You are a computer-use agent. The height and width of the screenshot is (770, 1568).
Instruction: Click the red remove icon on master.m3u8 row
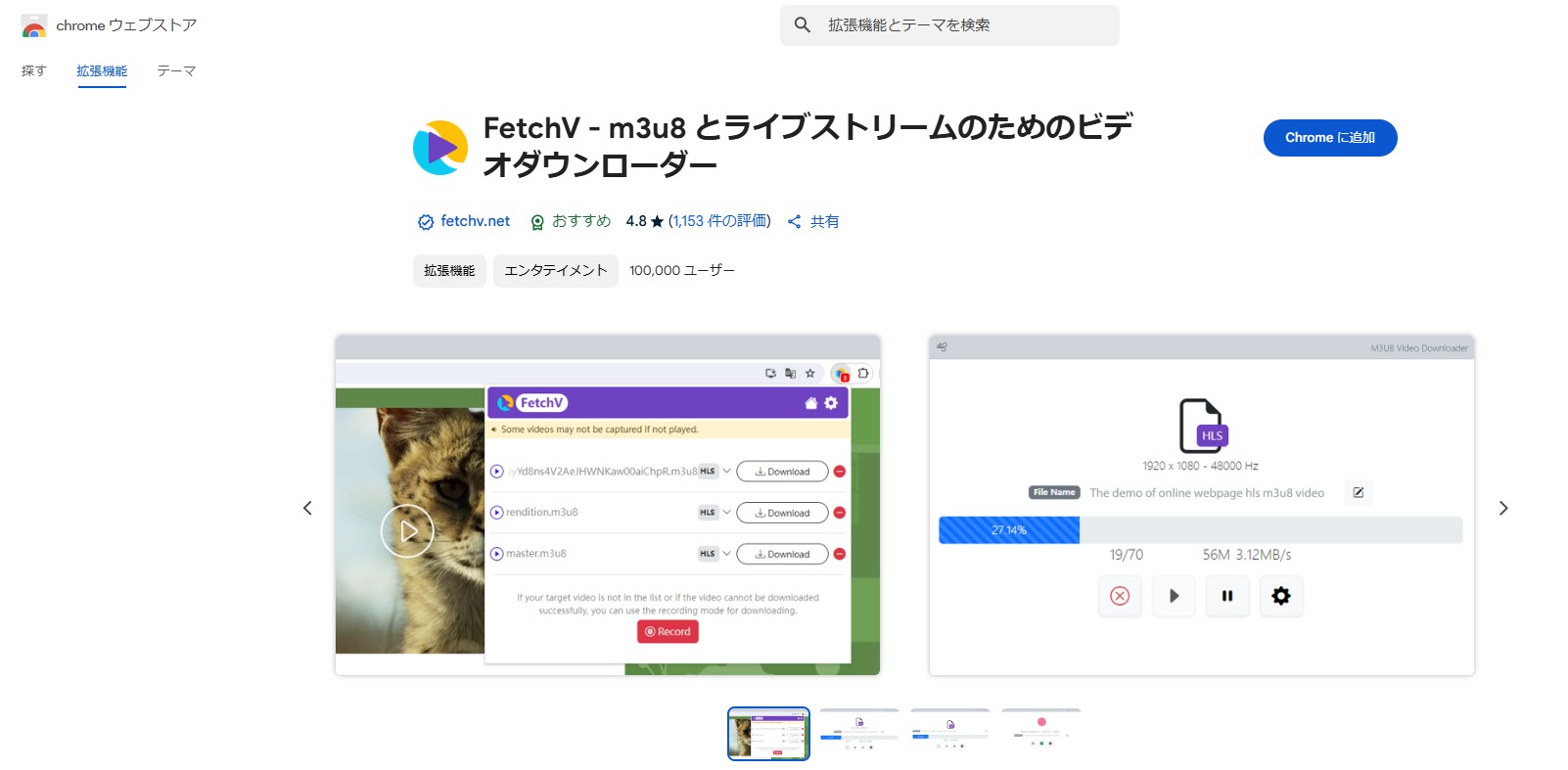pyautogui.click(x=840, y=554)
